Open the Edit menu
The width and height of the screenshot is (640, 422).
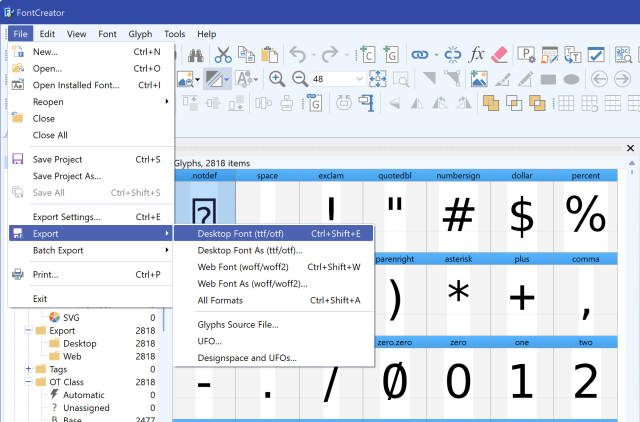point(47,34)
